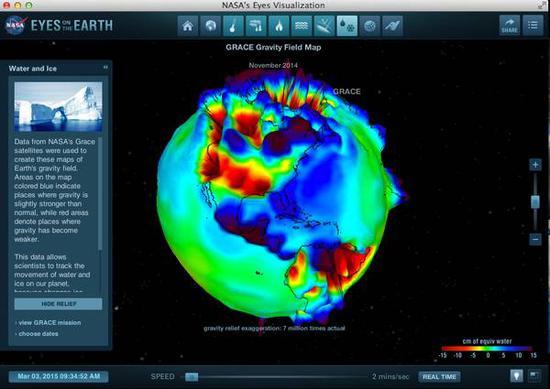Image resolution: width=550 pixels, height=389 pixels.
Task: Collapse the Water and Ice panel
Action: tap(105, 67)
